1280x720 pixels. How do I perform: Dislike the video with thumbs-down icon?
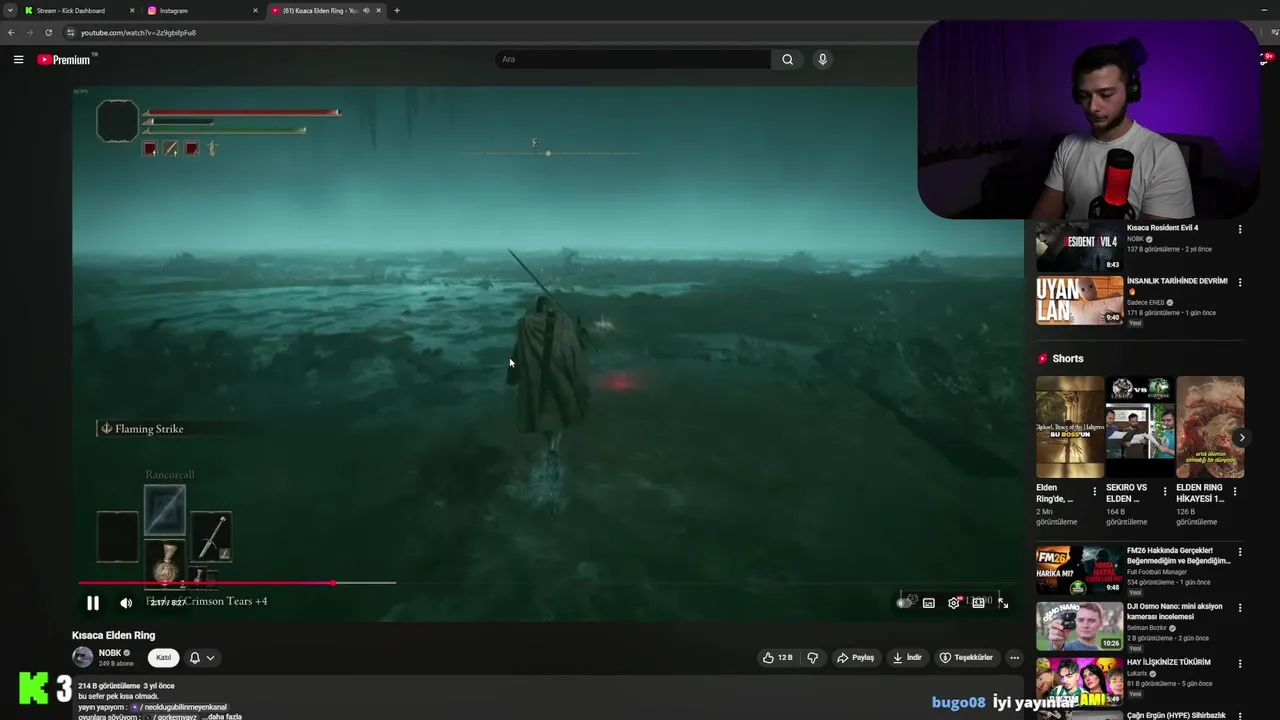812,658
